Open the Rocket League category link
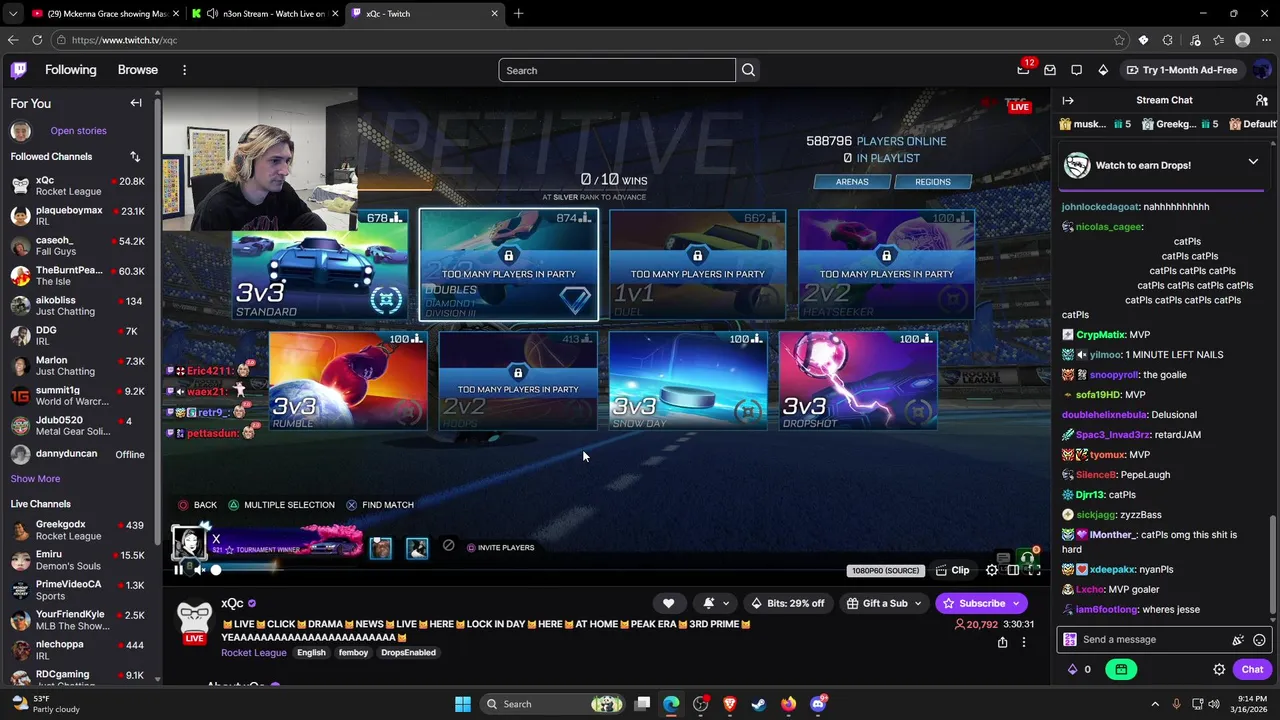 coord(254,652)
